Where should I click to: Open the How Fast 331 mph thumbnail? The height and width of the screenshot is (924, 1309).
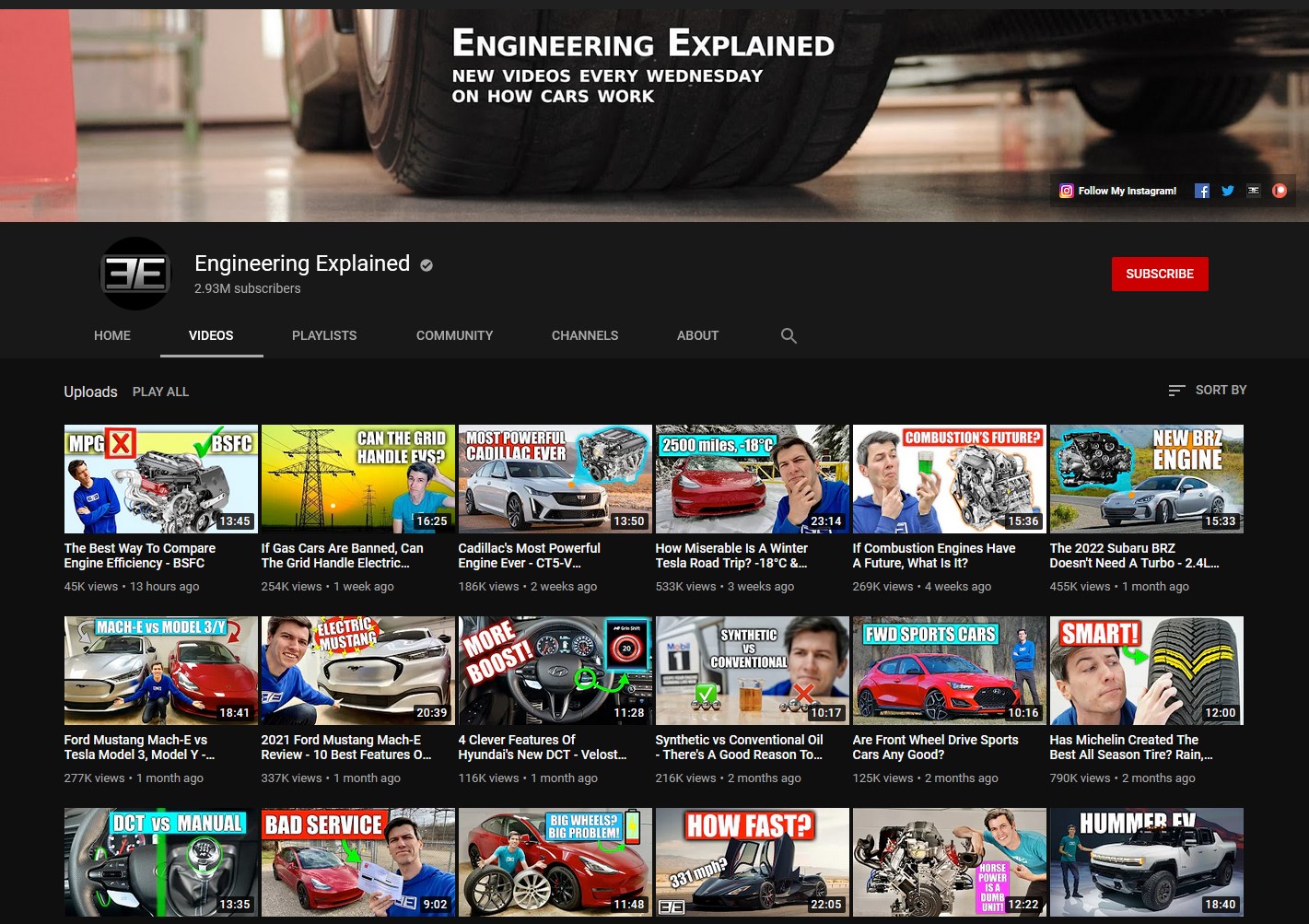click(x=753, y=862)
